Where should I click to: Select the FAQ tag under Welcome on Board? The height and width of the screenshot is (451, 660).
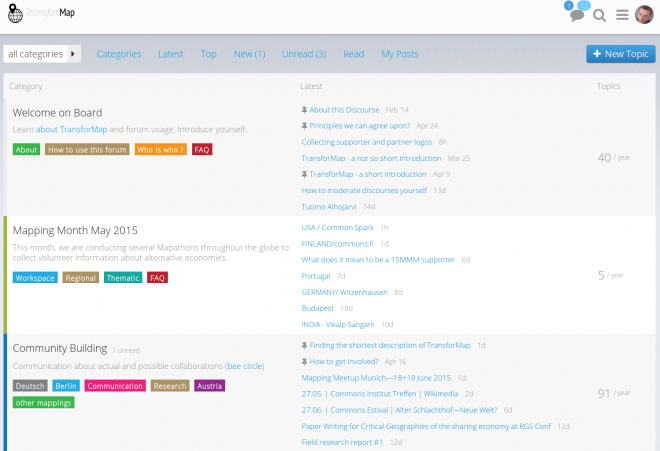click(x=202, y=149)
